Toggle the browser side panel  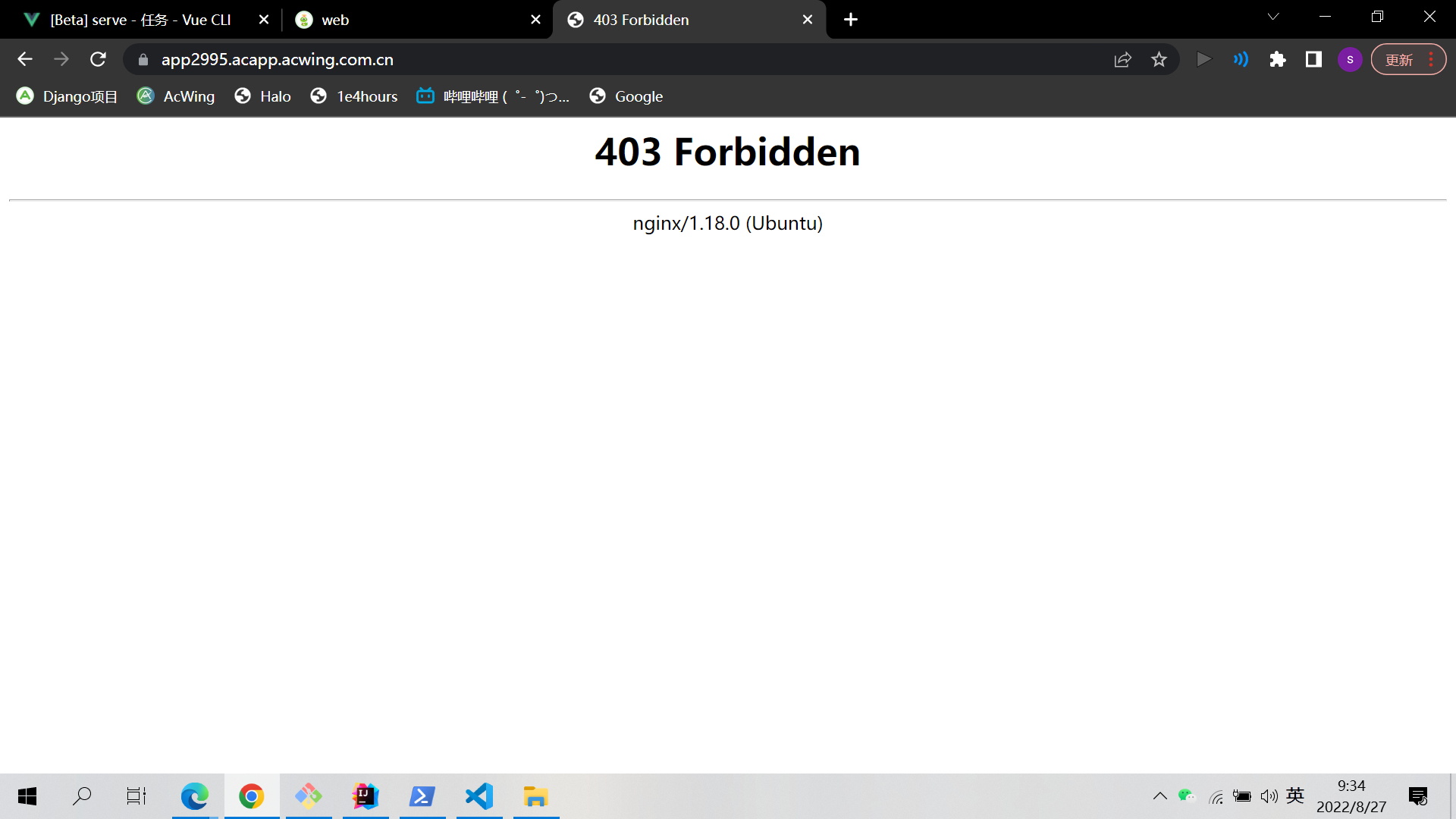point(1313,59)
